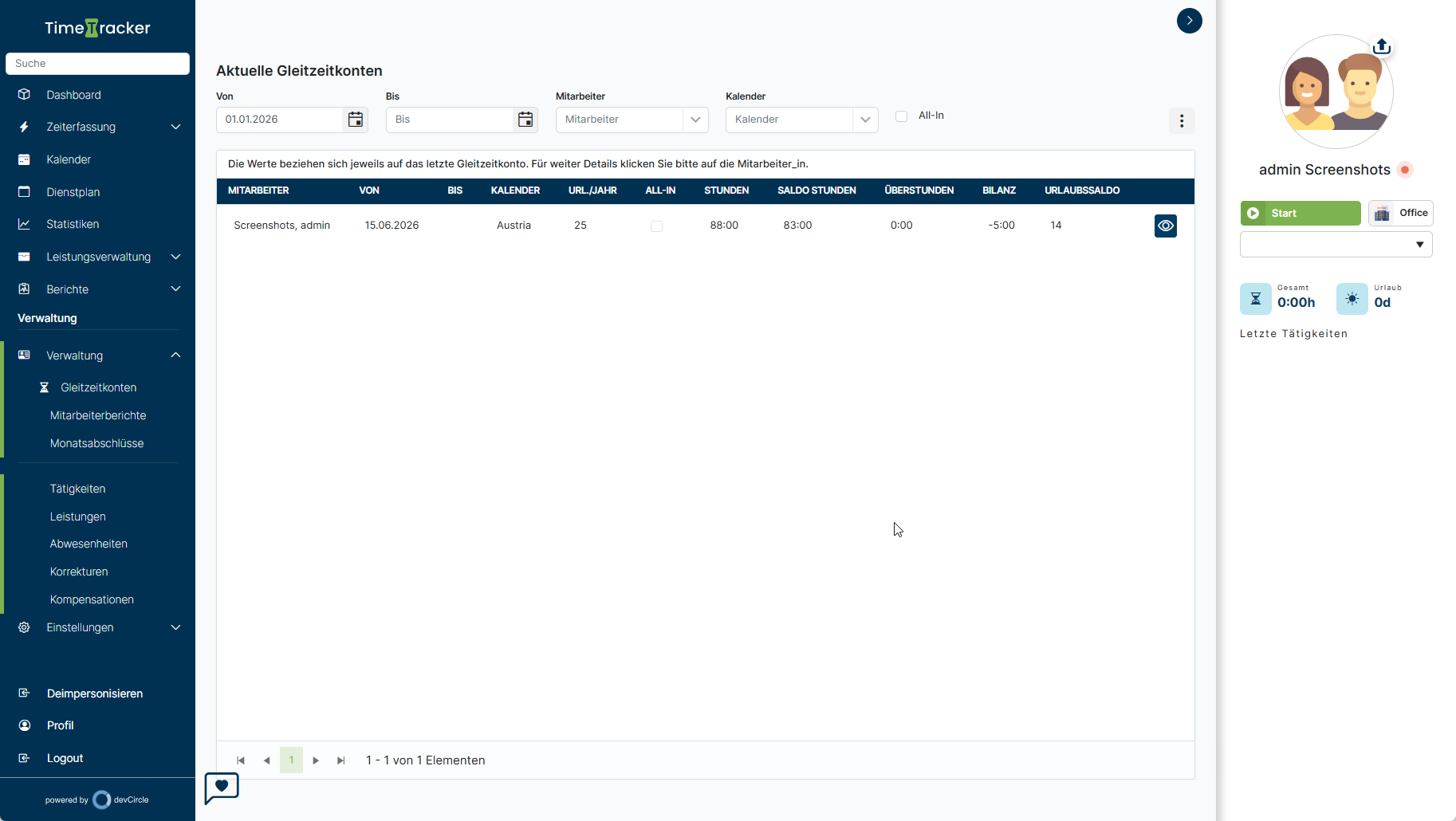This screenshot has width=1456, height=821.
Task: Sort table by the Mitarbeiter column header
Action: (x=258, y=191)
